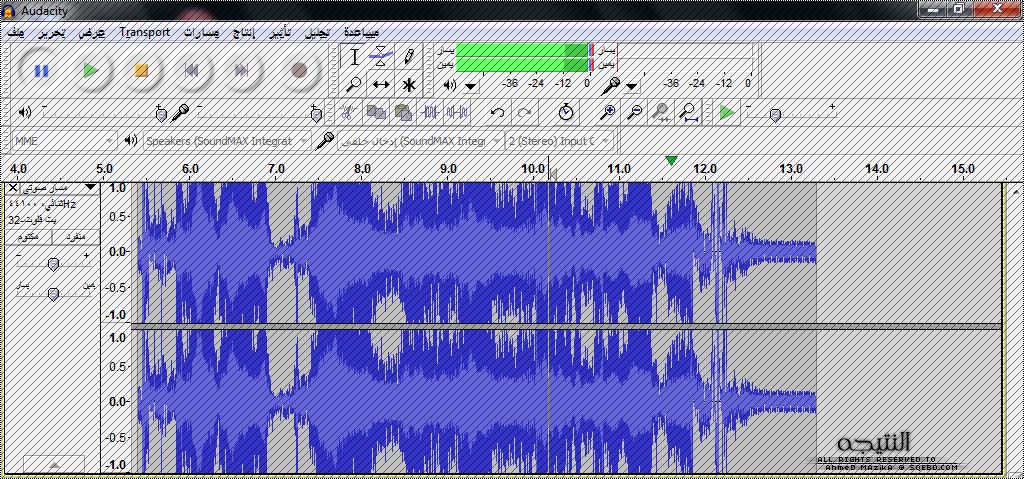1024x479 pixels.
Task: Toggle the track Mute button (مكتوم)
Action: coord(29,236)
